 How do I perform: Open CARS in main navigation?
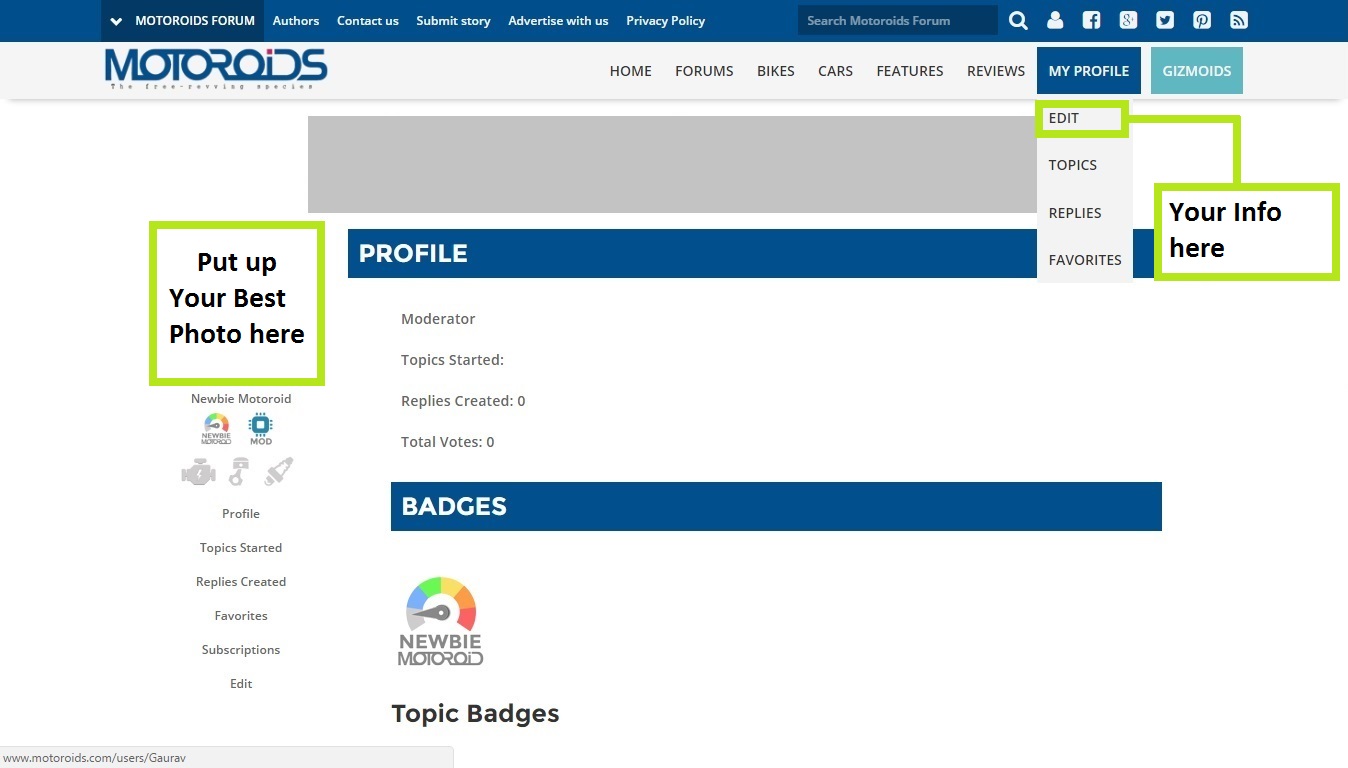(x=835, y=71)
